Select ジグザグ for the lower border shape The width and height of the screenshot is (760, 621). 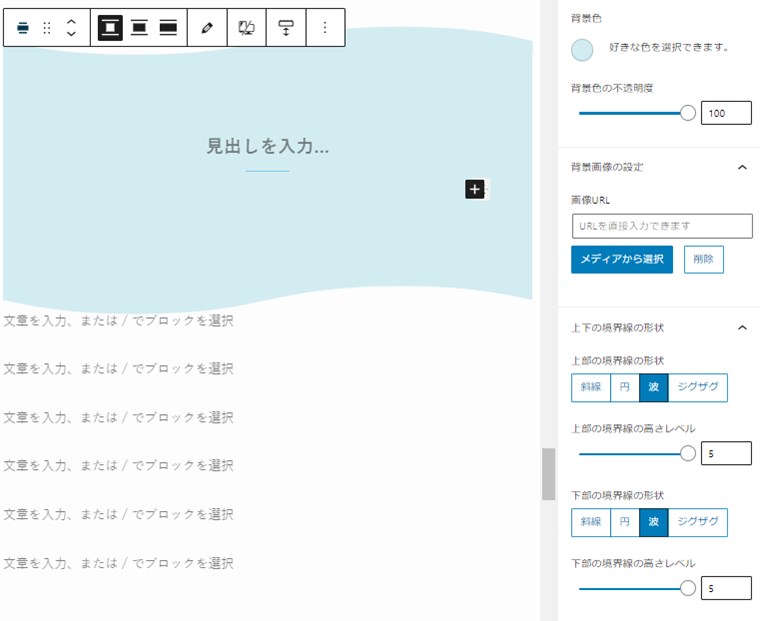click(697, 522)
